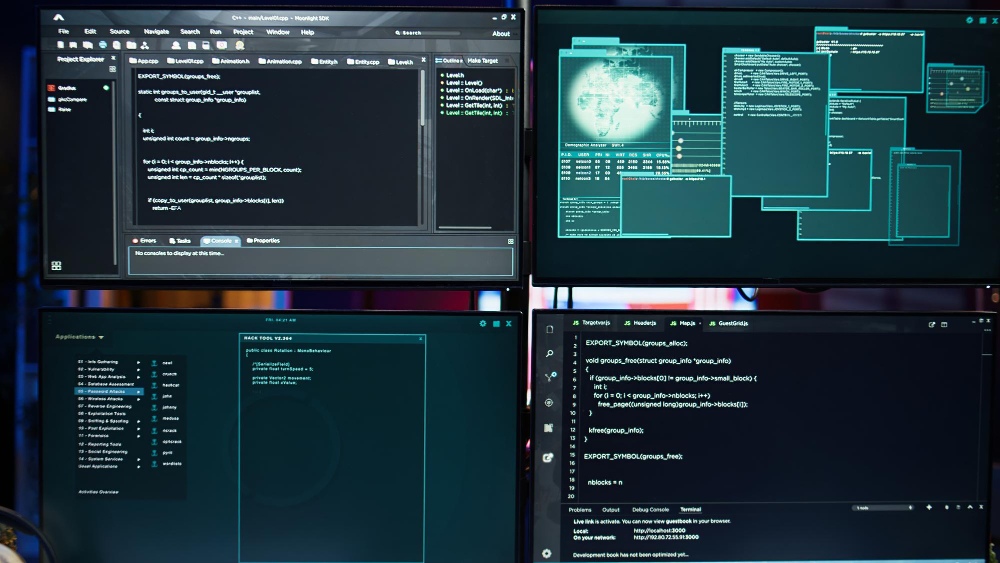Select hashcat from the password tools list
Image resolution: width=1000 pixels, height=563 pixels.
coord(170,385)
